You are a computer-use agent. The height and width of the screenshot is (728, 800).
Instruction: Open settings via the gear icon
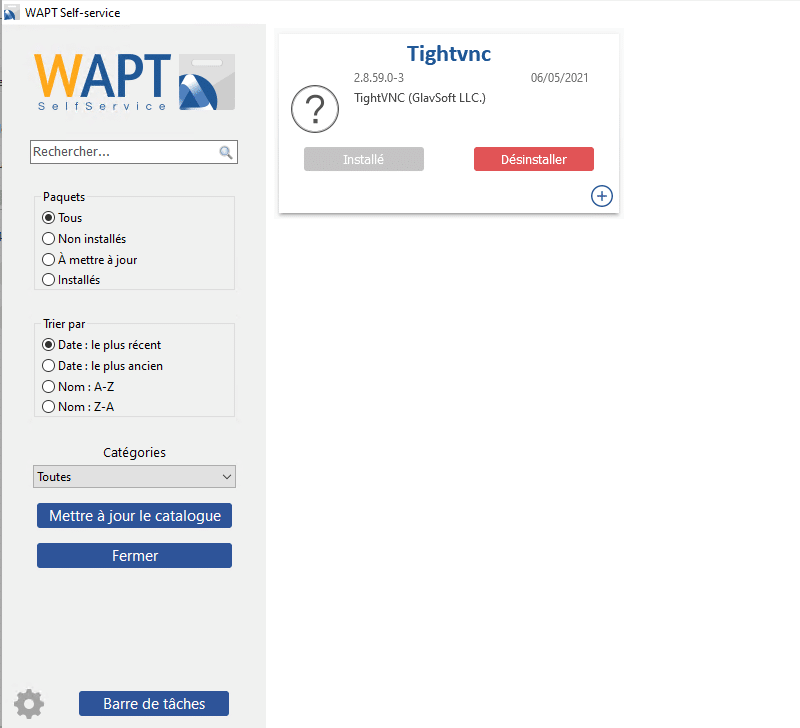pos(29,704)
